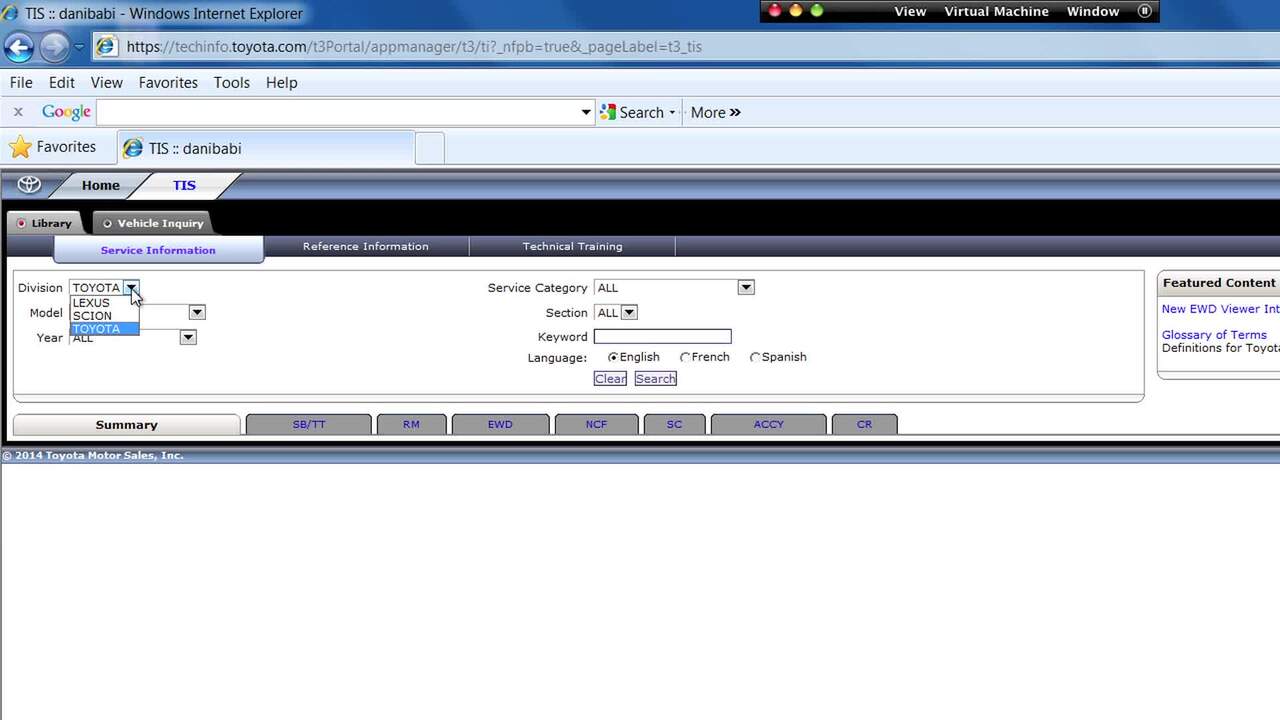Select the TIS portal tab

(184, 185)
